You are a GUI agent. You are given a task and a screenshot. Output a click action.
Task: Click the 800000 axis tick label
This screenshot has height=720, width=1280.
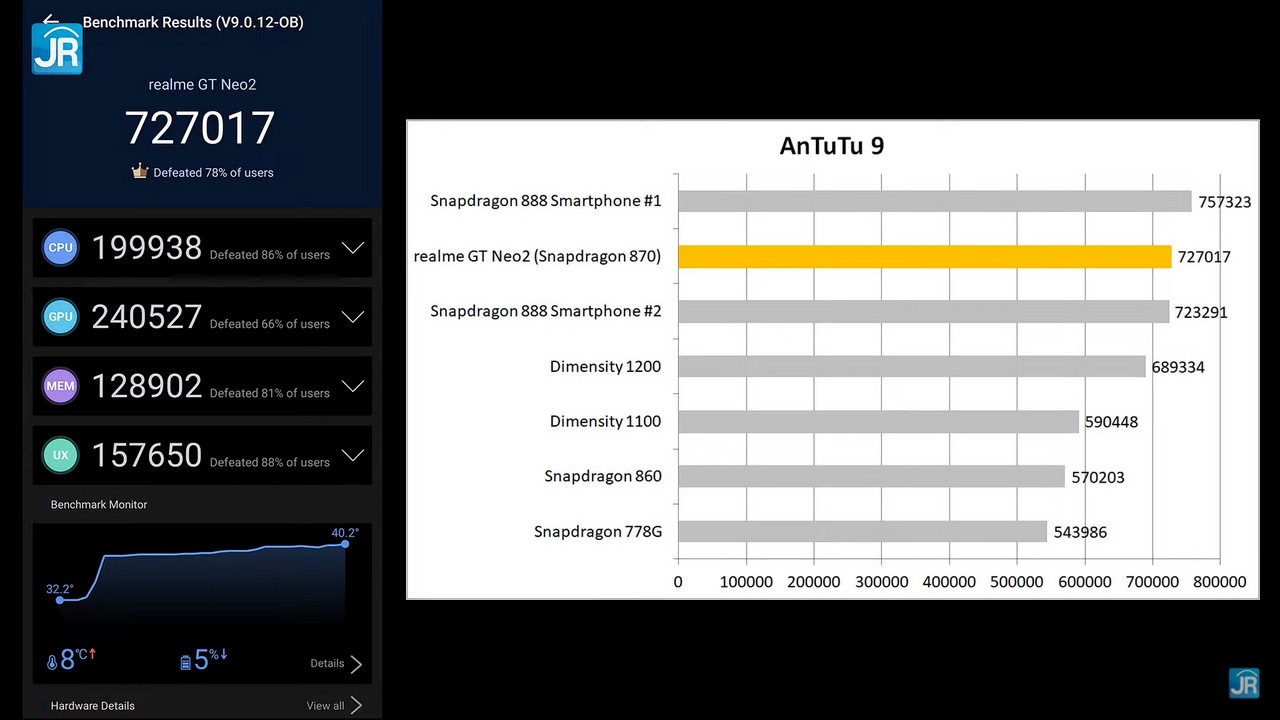(1220, 582)
